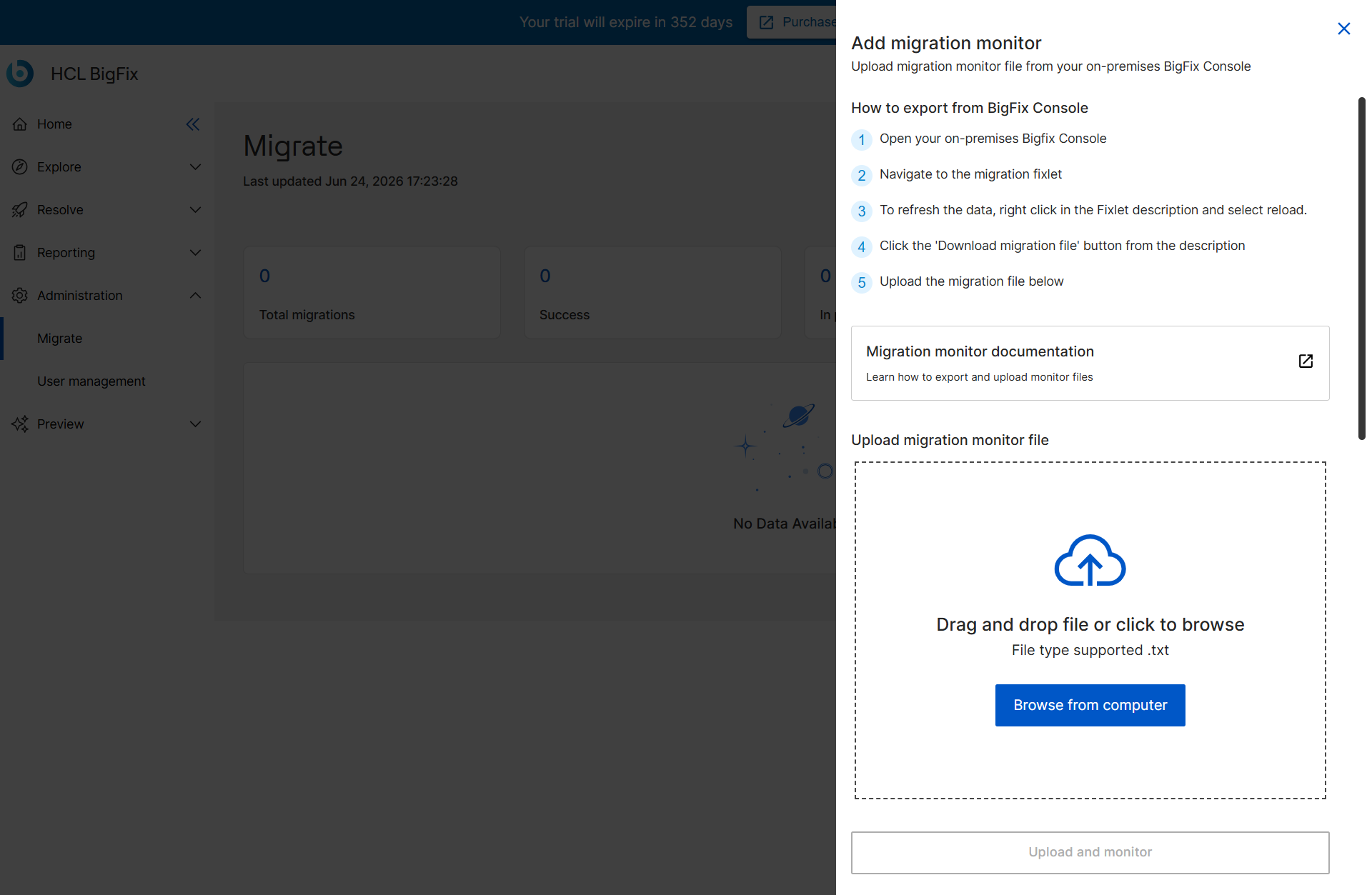
Task: Open the Home menu item
Action: 54,124
